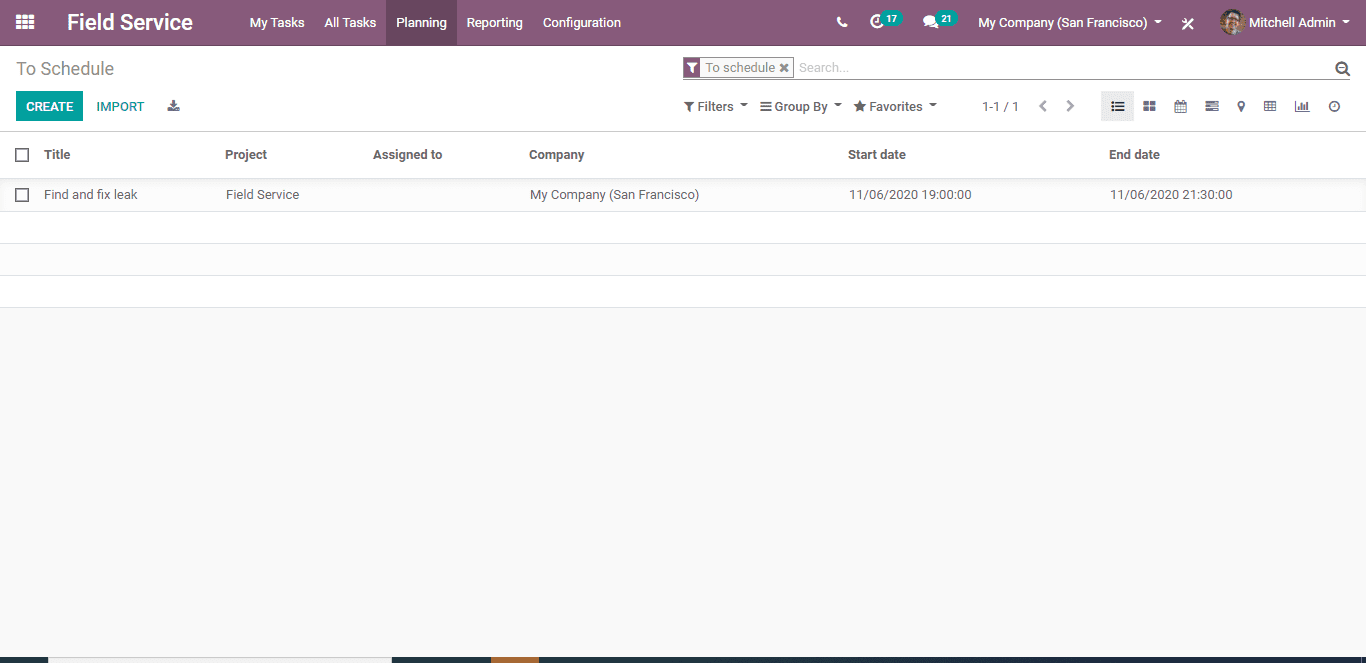
Task: Expand the Group By dropdown
Action: (800, 106)
